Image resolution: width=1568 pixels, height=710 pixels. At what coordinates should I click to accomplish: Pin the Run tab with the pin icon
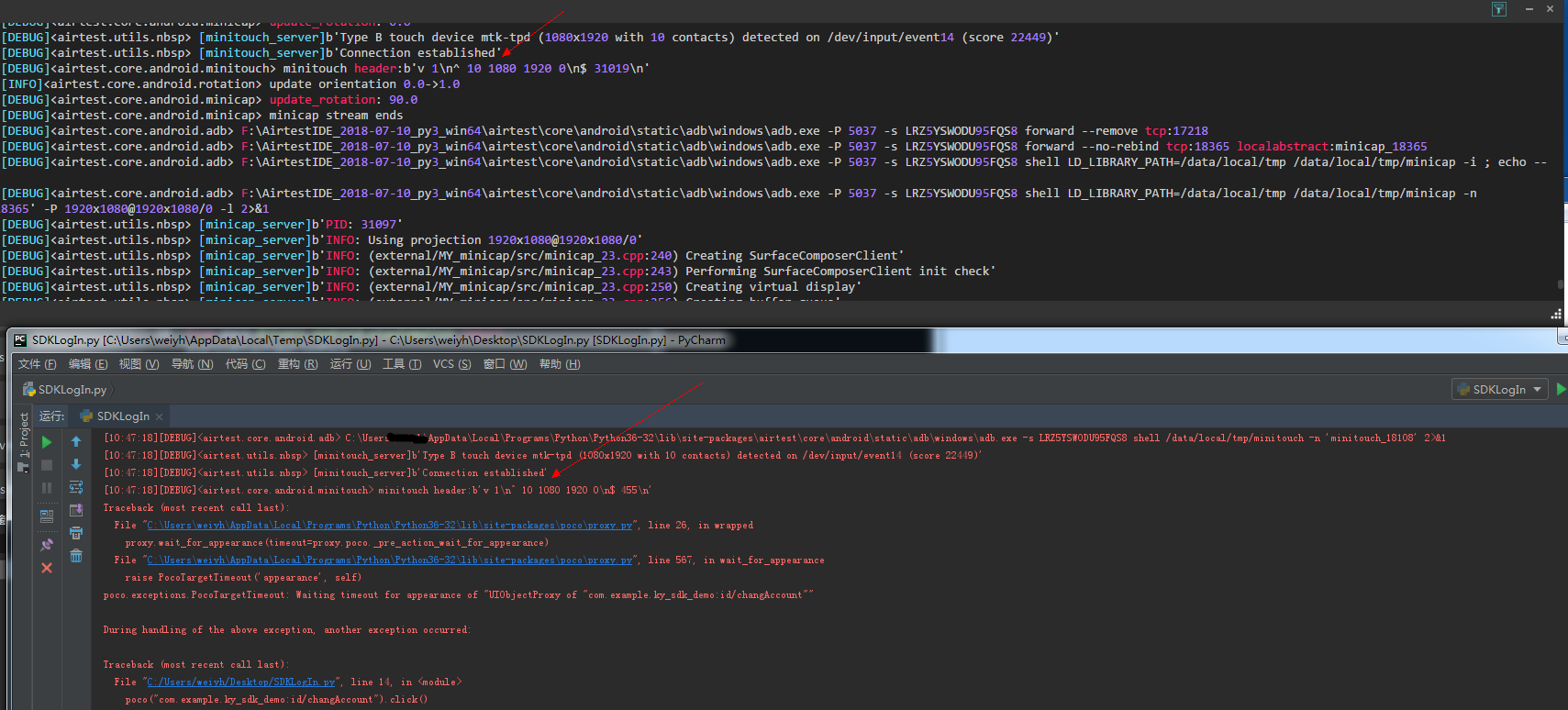click(x=47, y=545)
